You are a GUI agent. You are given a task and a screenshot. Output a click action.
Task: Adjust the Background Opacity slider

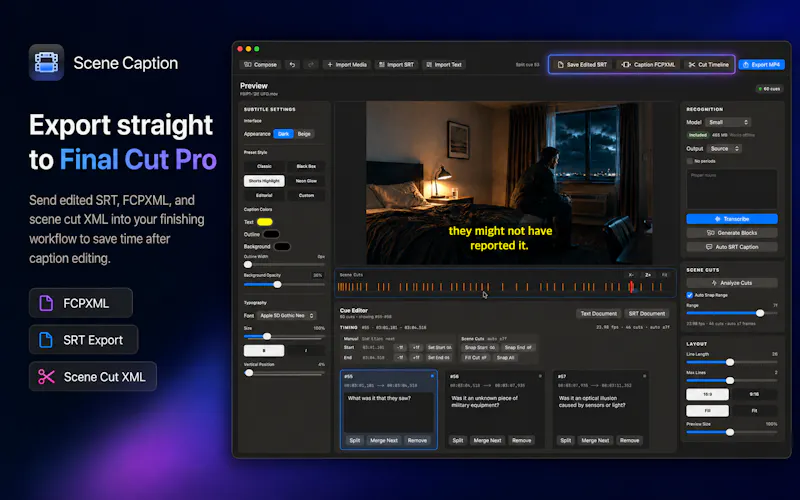[x=284, y=284]
